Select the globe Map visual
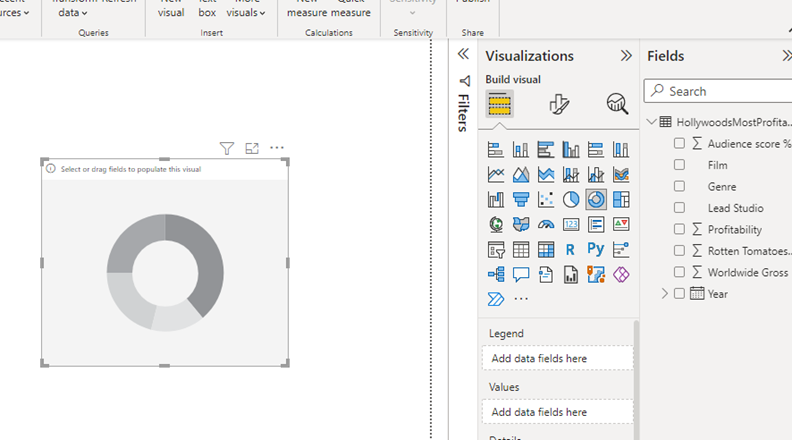Viewport: 792px width, 440px height. pos(496,224)
